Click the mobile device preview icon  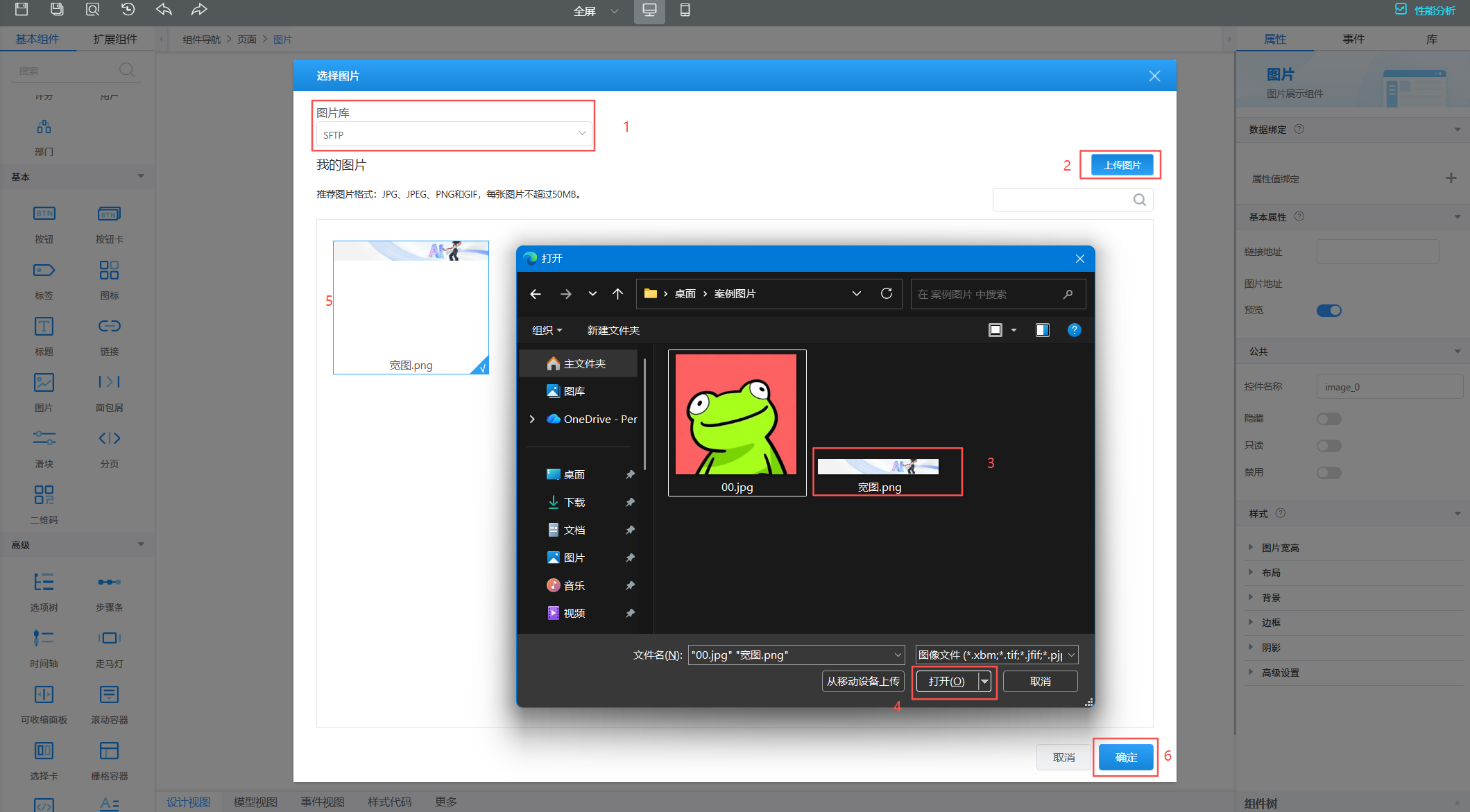coord(685,10)
